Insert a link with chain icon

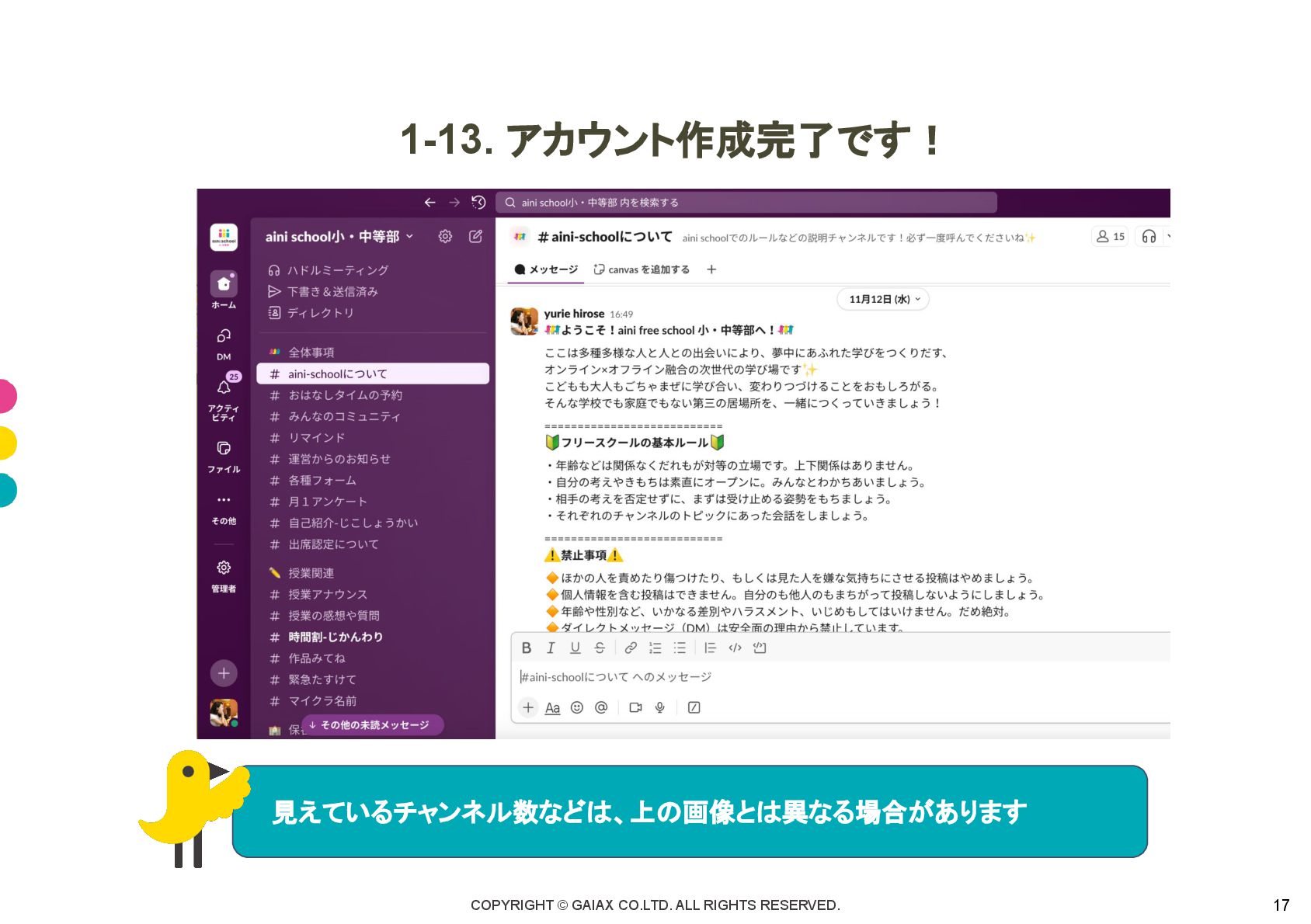(631, 648)
